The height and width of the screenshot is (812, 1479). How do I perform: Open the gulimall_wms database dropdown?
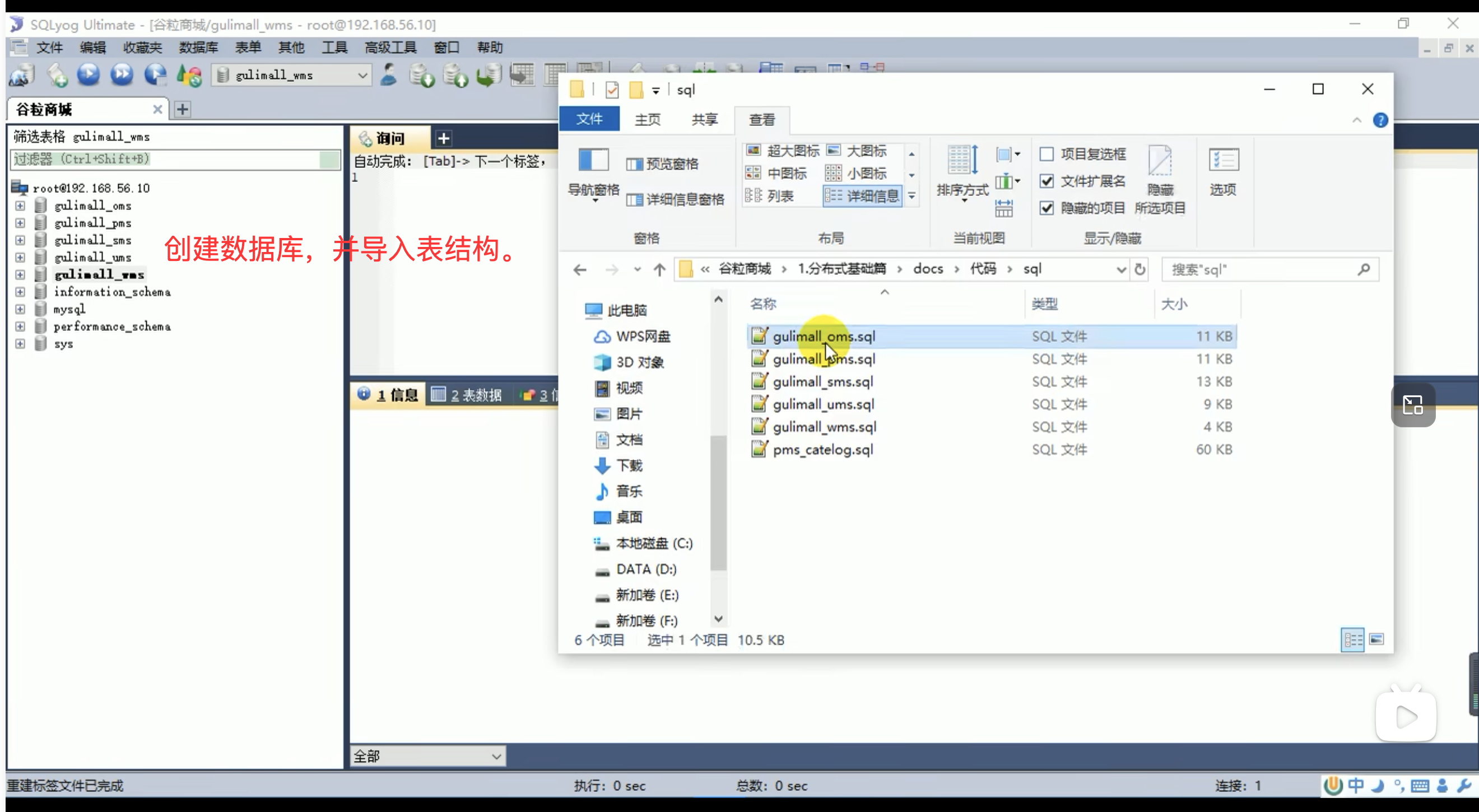click(362, 75)
